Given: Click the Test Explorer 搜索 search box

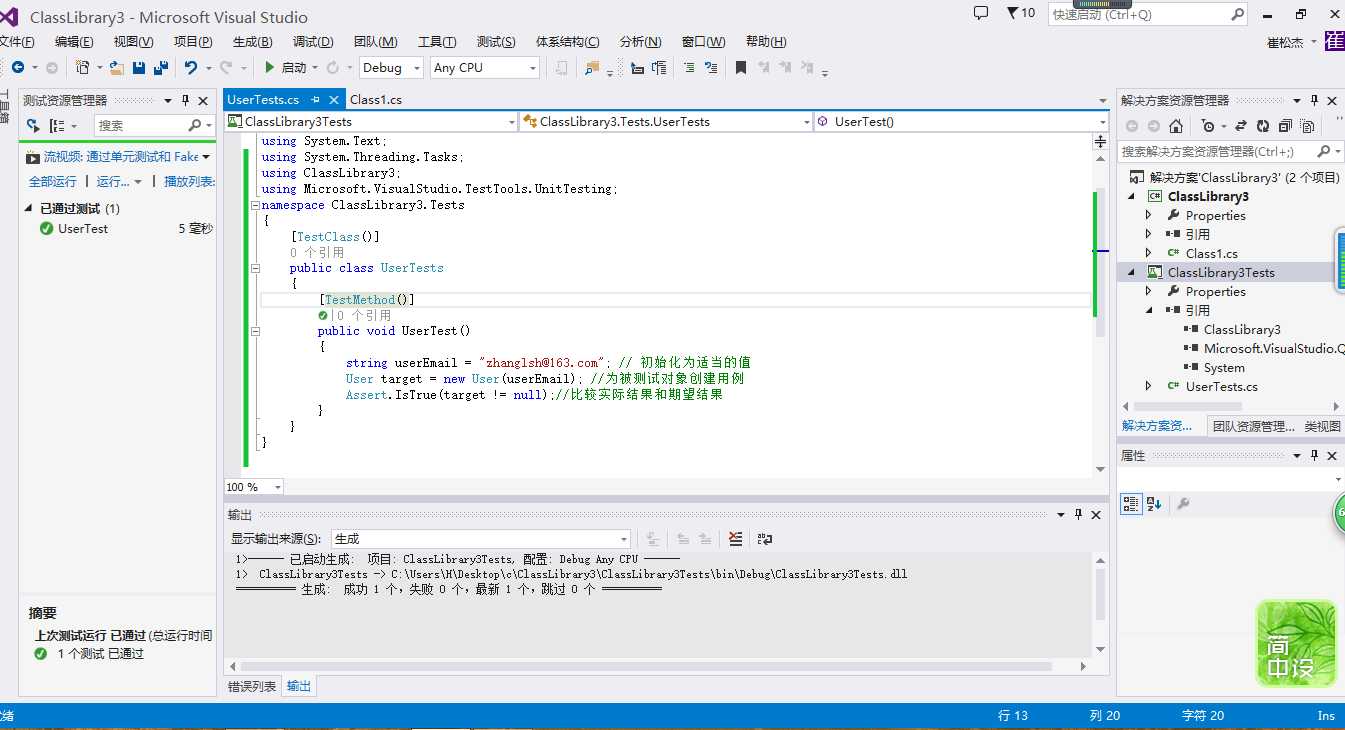Looking at the screenshot, I should 154,125.
